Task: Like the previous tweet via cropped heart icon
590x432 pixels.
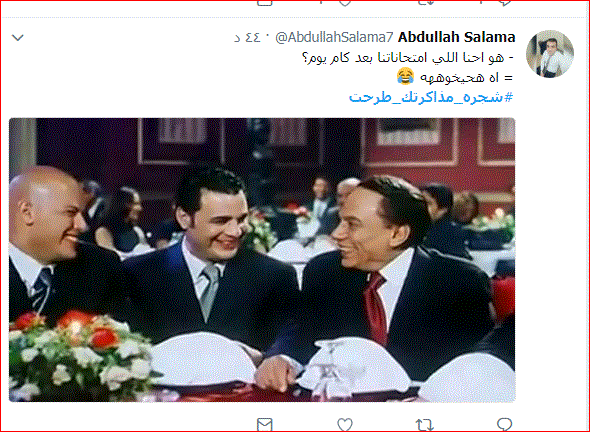Action: tap(345, 3)
